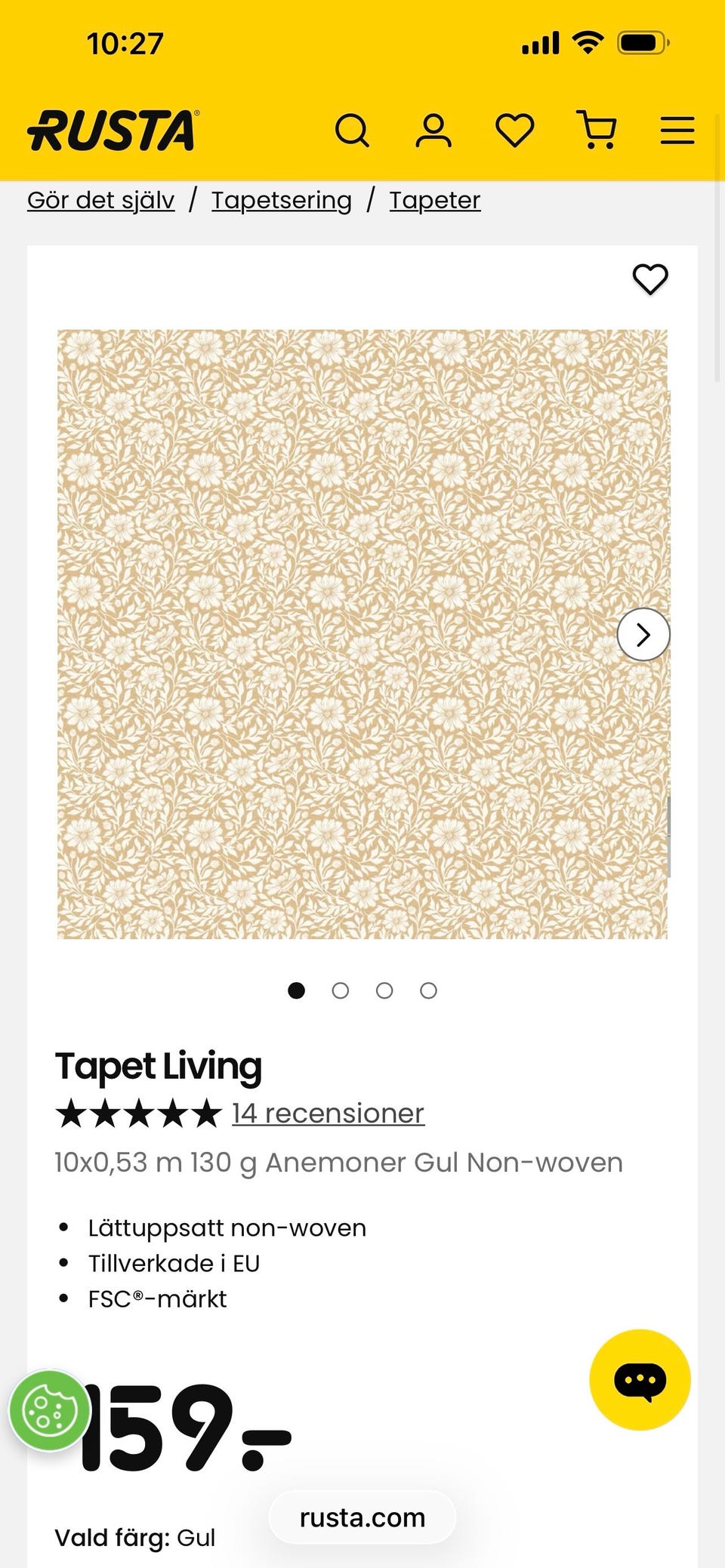Open the 14 recensioner link
This screenshot has height=1568, width=725.
(x=329, y=1114)
